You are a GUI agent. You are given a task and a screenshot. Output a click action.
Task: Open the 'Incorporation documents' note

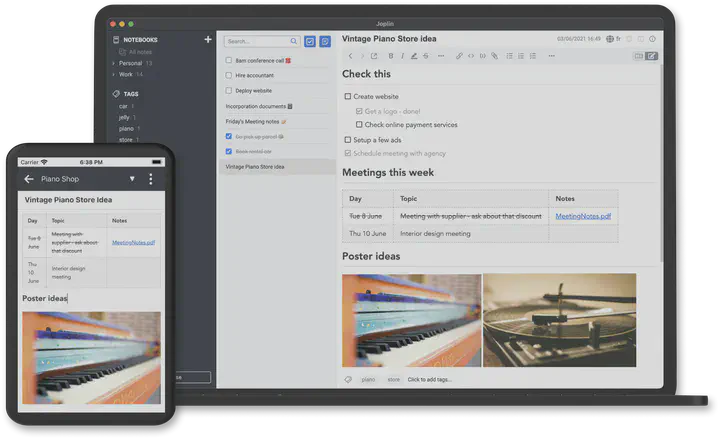[257, 105]
